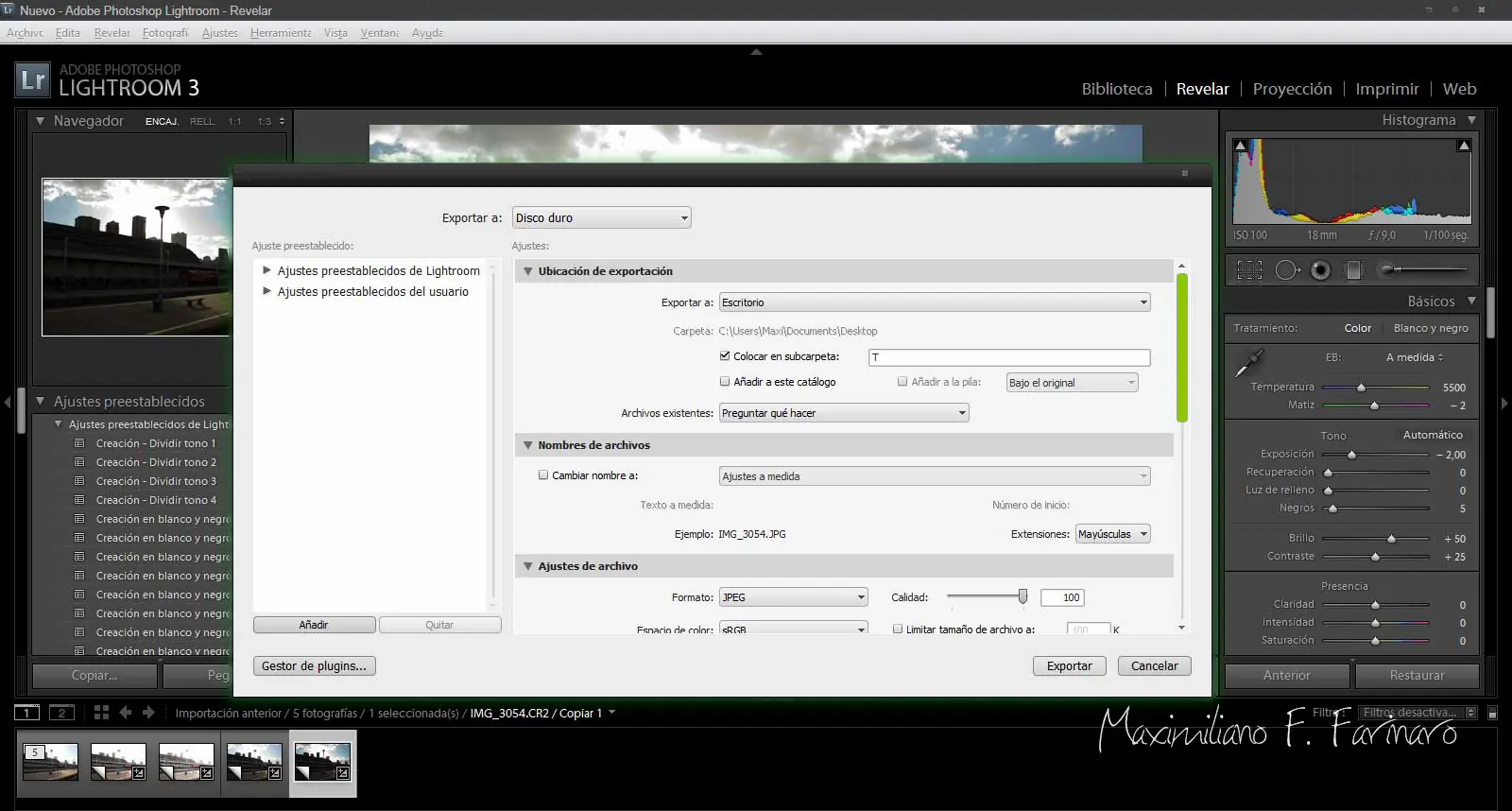Screen dimensions: 1512x811
Task: Toggle shadow clipping indicator in histogram
Action: click(x=1241, y=146)
